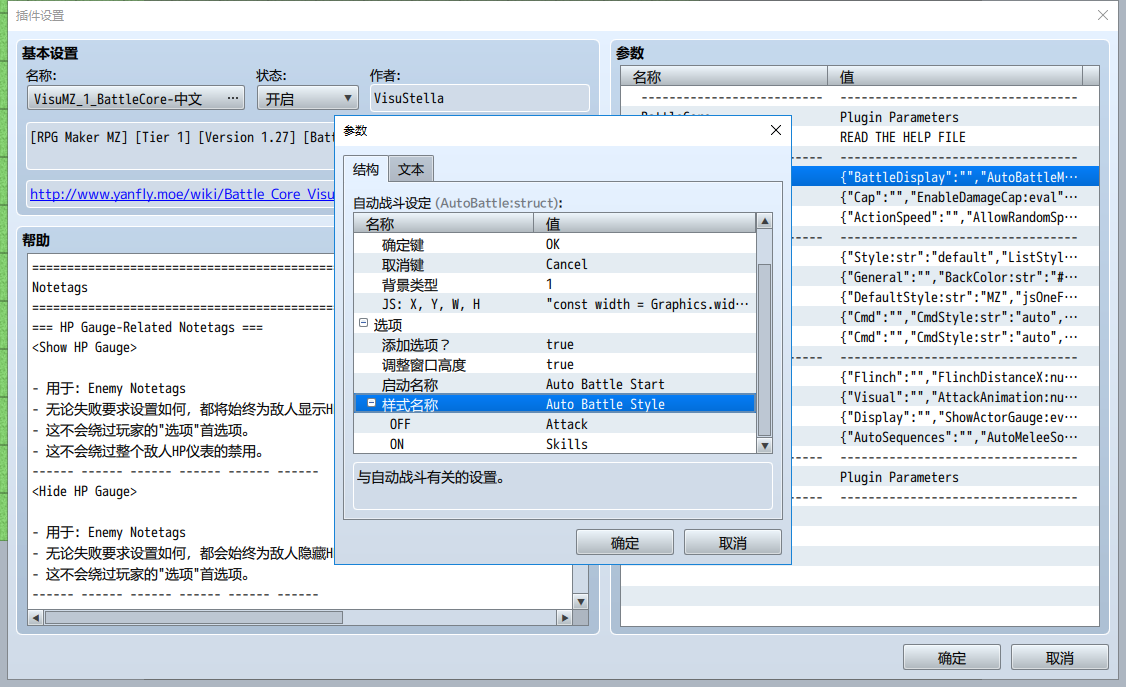Click the 作者 field containing VisuStella

tap(480, 98)
